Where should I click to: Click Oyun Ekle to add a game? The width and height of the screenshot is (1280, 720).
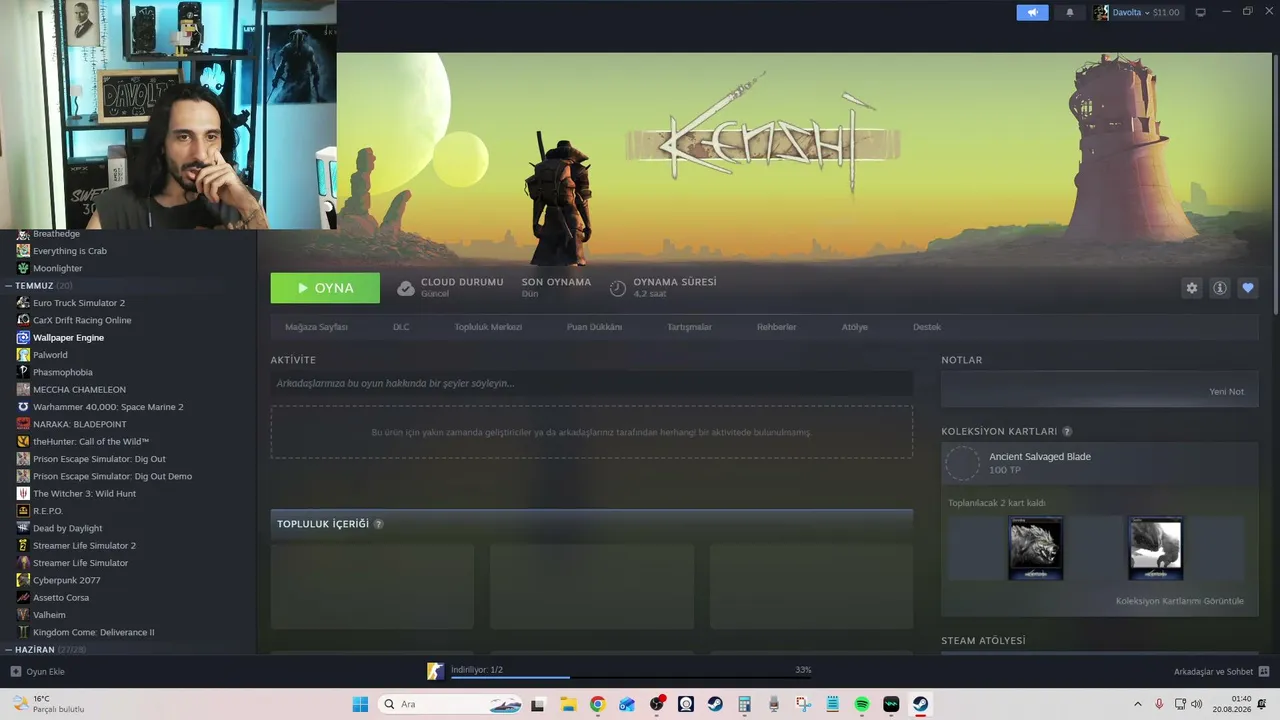(x=37, y=672)
